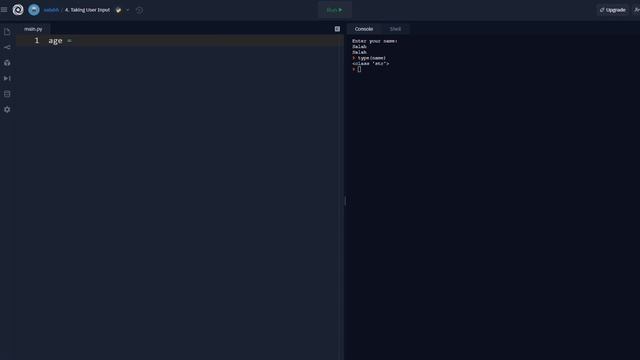Open the Packages sidebar icon

[7, 63]
